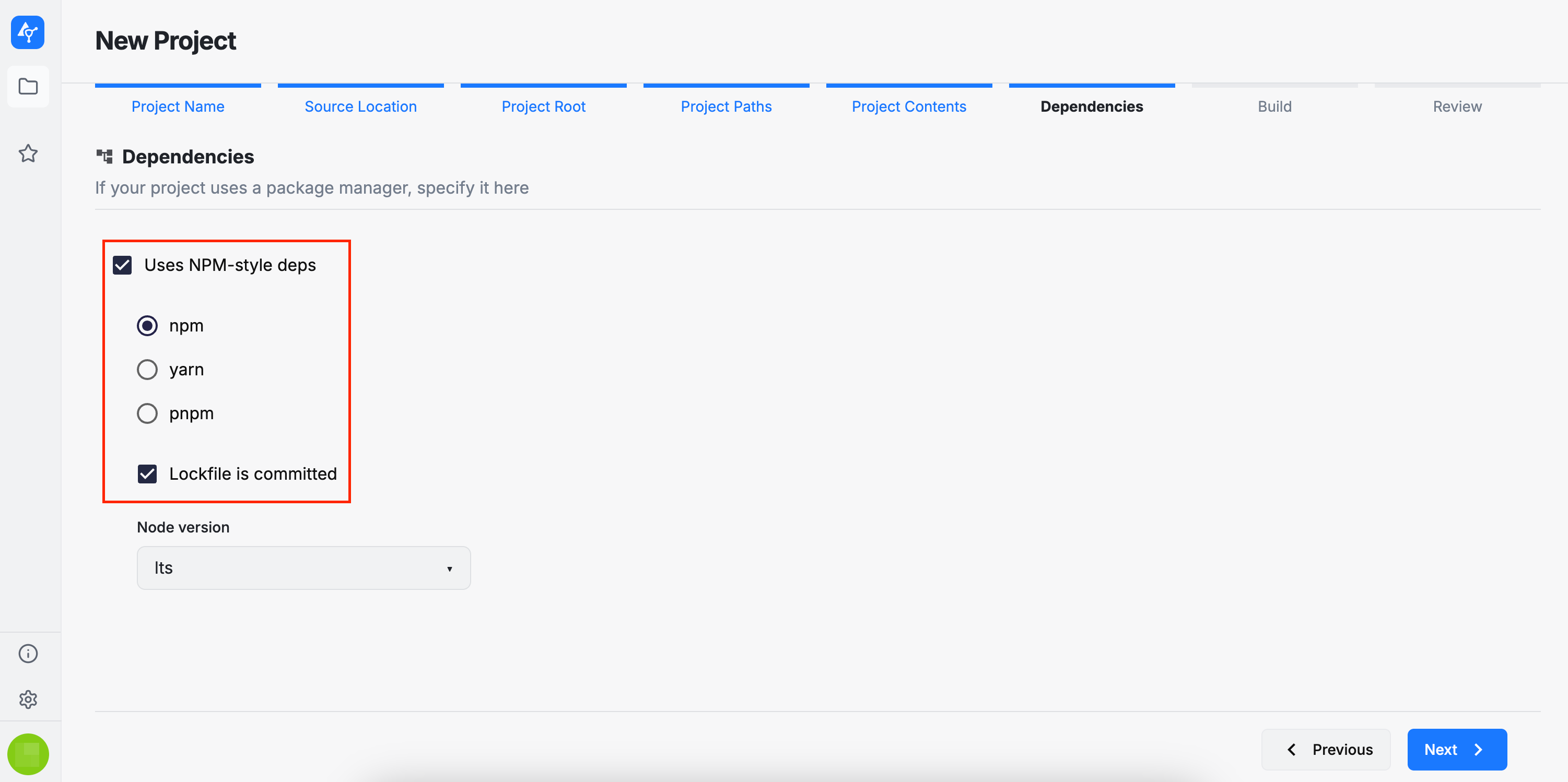
Task: Click the green user avatar
Action: click(28, 754)
